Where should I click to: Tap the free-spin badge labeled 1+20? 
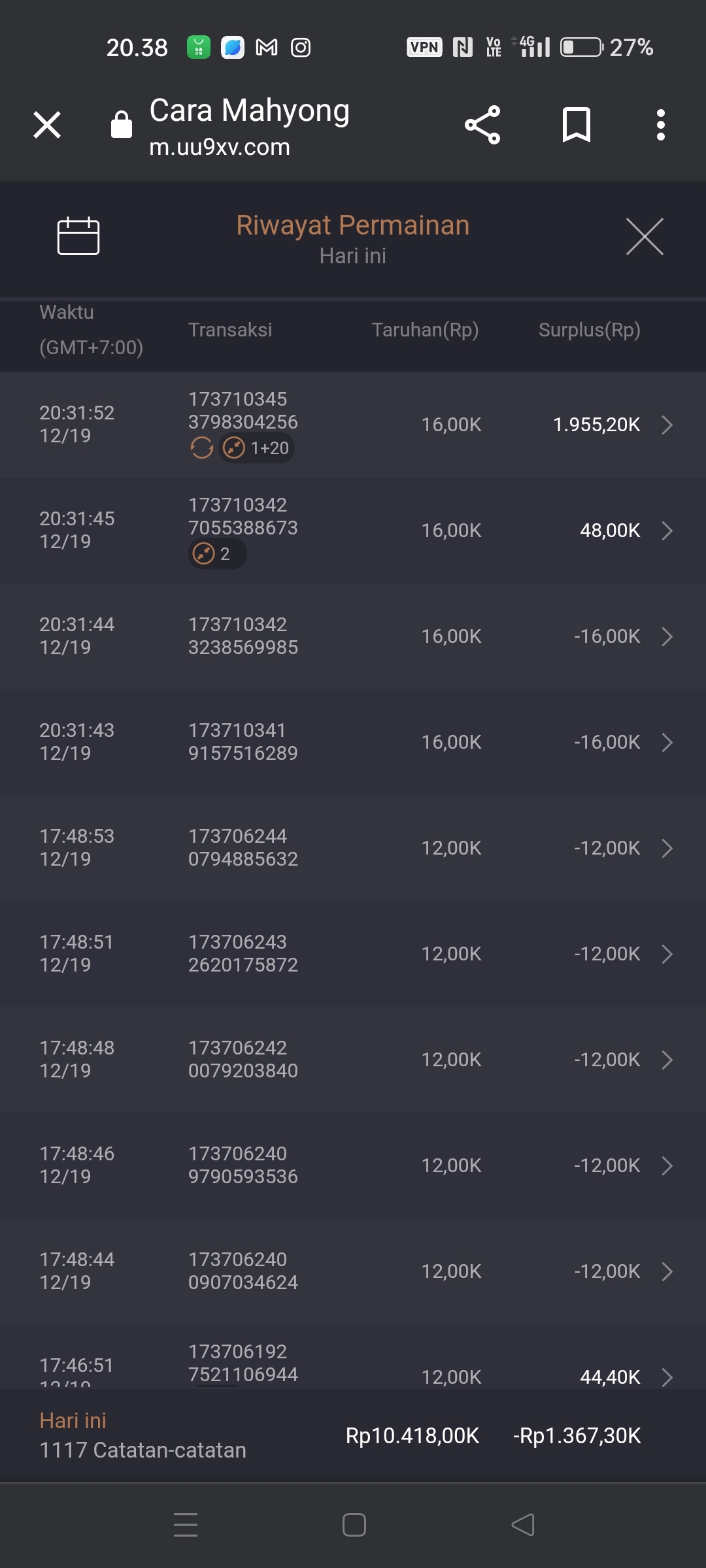(257, 448)
